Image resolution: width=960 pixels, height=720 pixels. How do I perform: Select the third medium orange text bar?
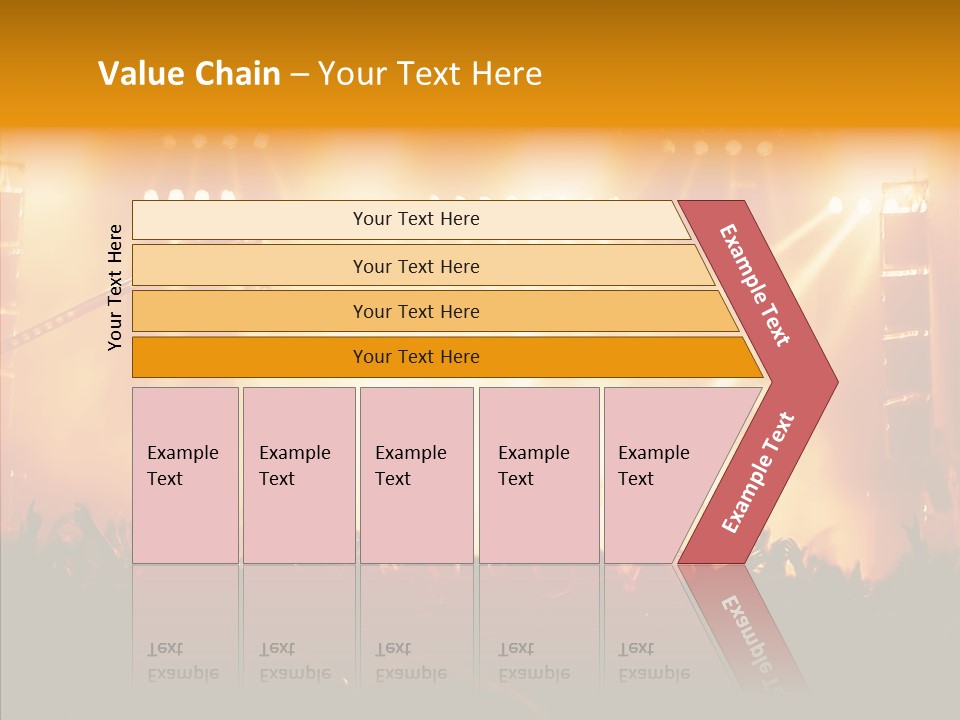415,311
